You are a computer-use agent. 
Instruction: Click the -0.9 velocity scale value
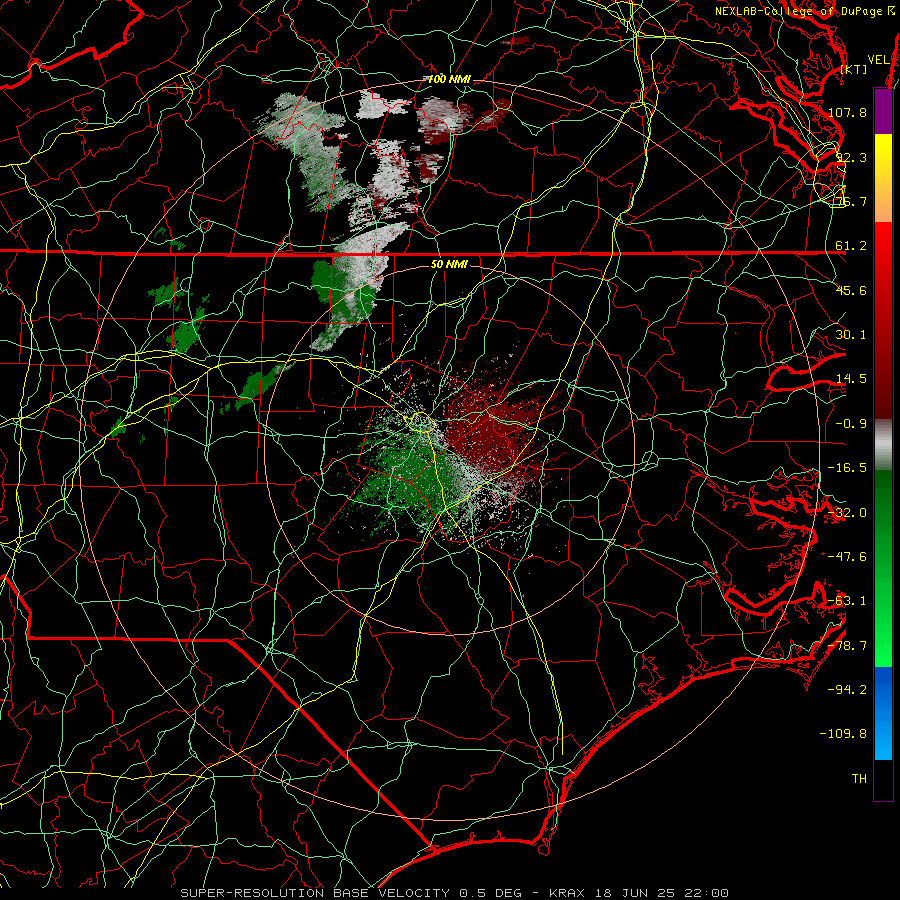click(x=851, y=424)
